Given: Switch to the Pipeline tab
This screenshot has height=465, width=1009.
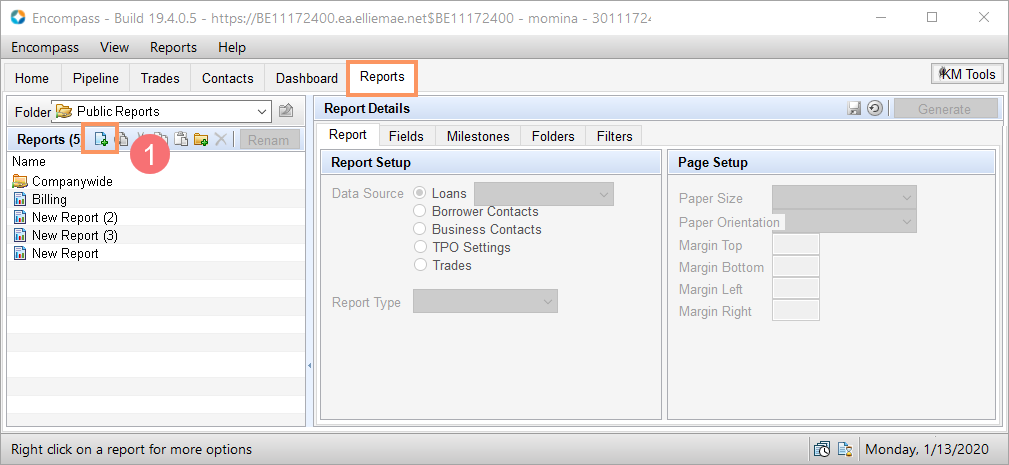Looking at the screenshot, I should pyautogui.click(x=95, y=78).
